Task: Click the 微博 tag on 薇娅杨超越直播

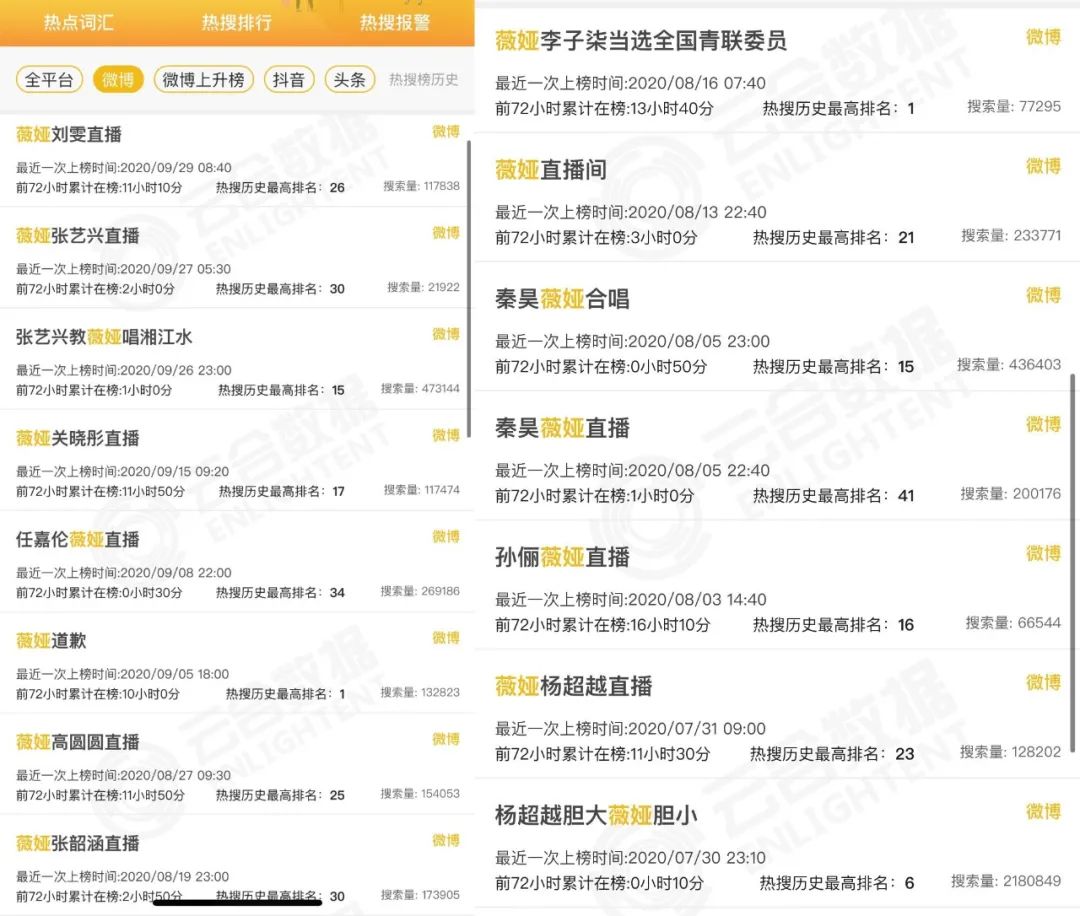Action: click(x=1043, y=683)
